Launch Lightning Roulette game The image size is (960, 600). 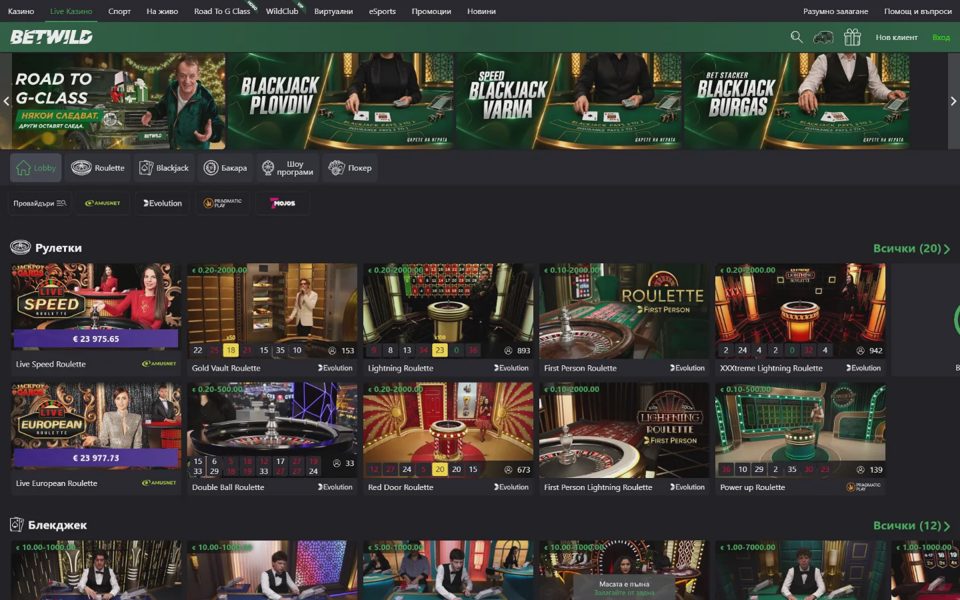[448, 320]
